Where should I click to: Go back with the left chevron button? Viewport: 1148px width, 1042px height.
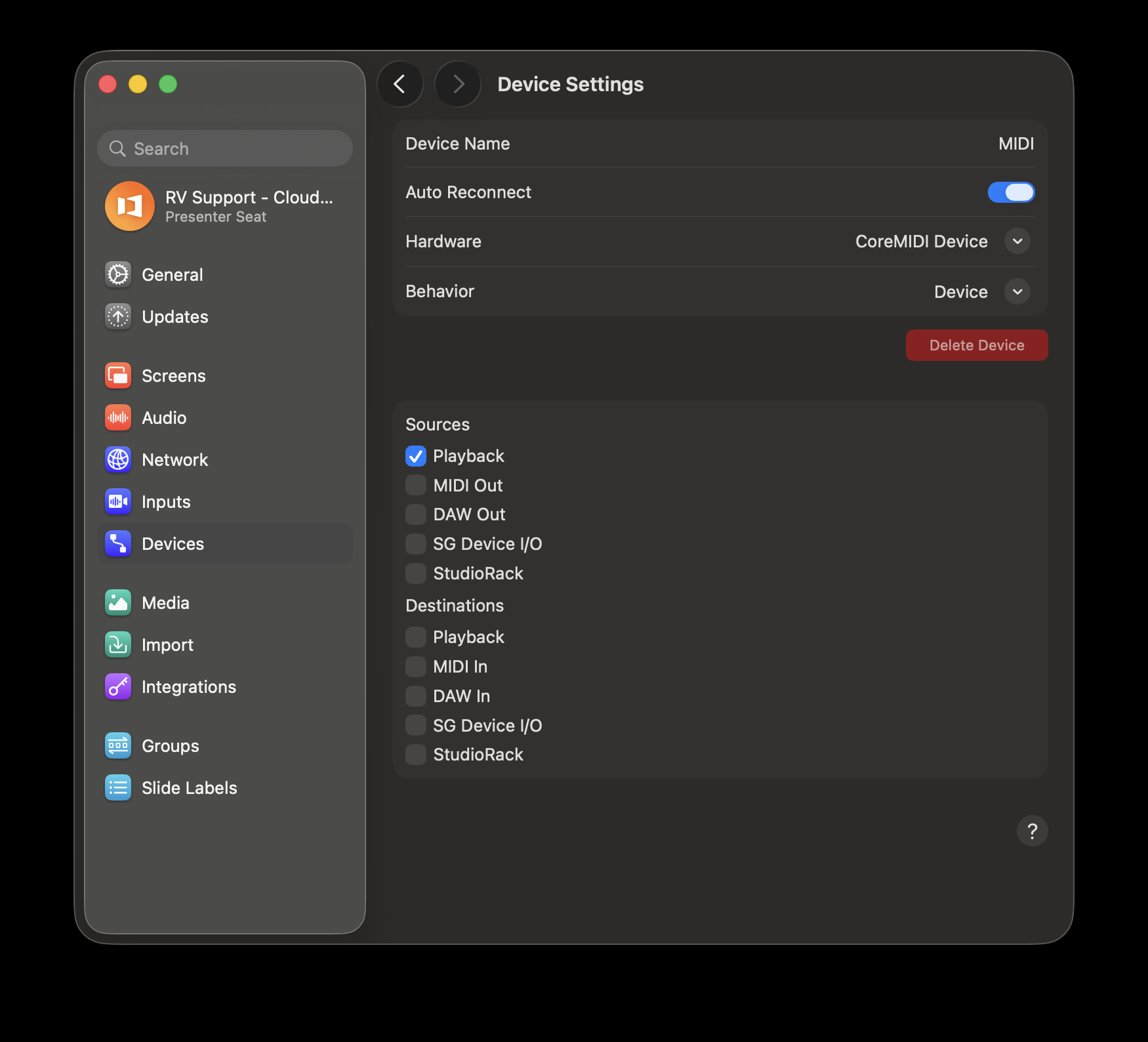400,84
